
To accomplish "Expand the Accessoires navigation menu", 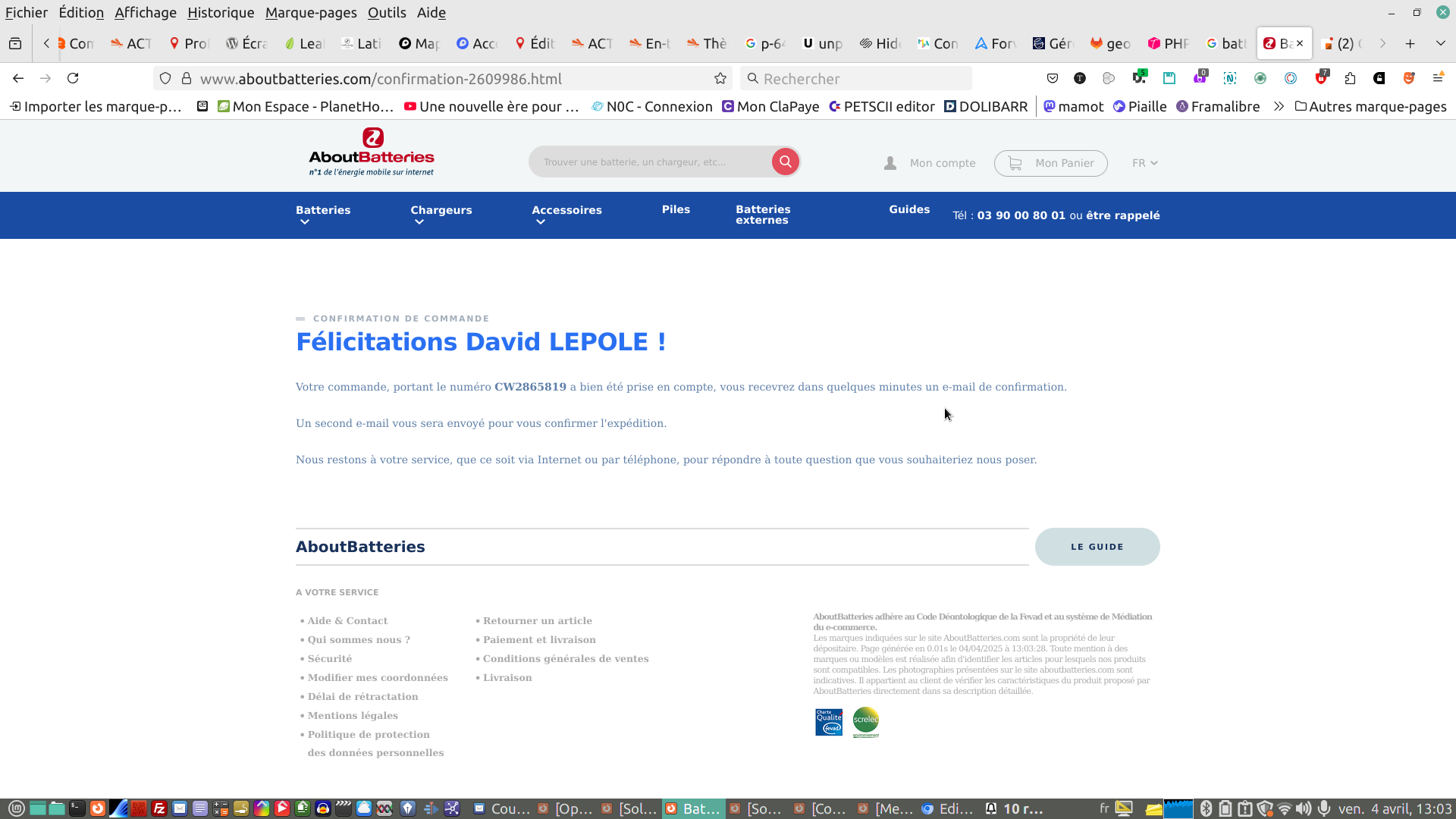I will click(x=566, y=215).
